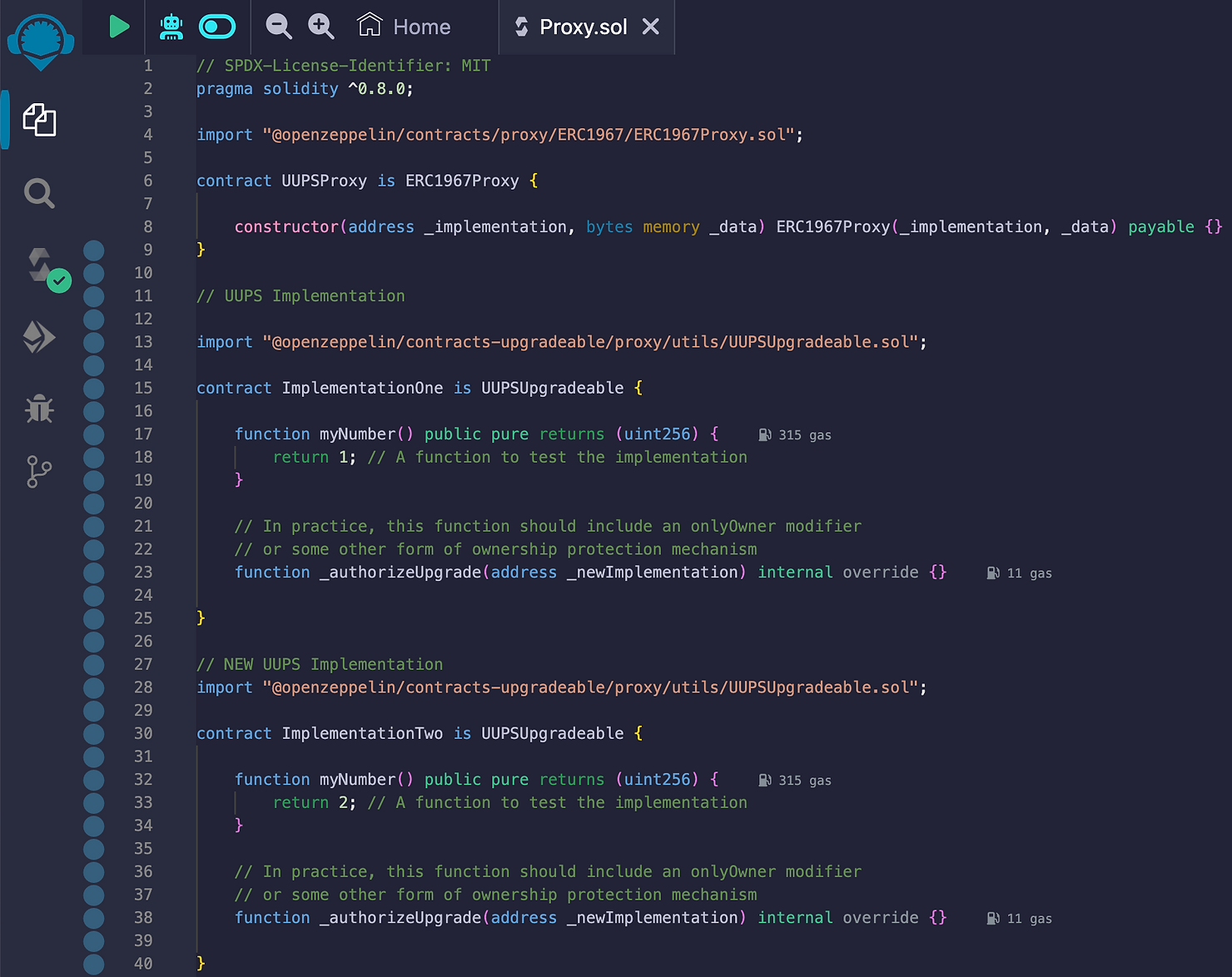
Task: Zoom in the editor font
Action: 320,27
